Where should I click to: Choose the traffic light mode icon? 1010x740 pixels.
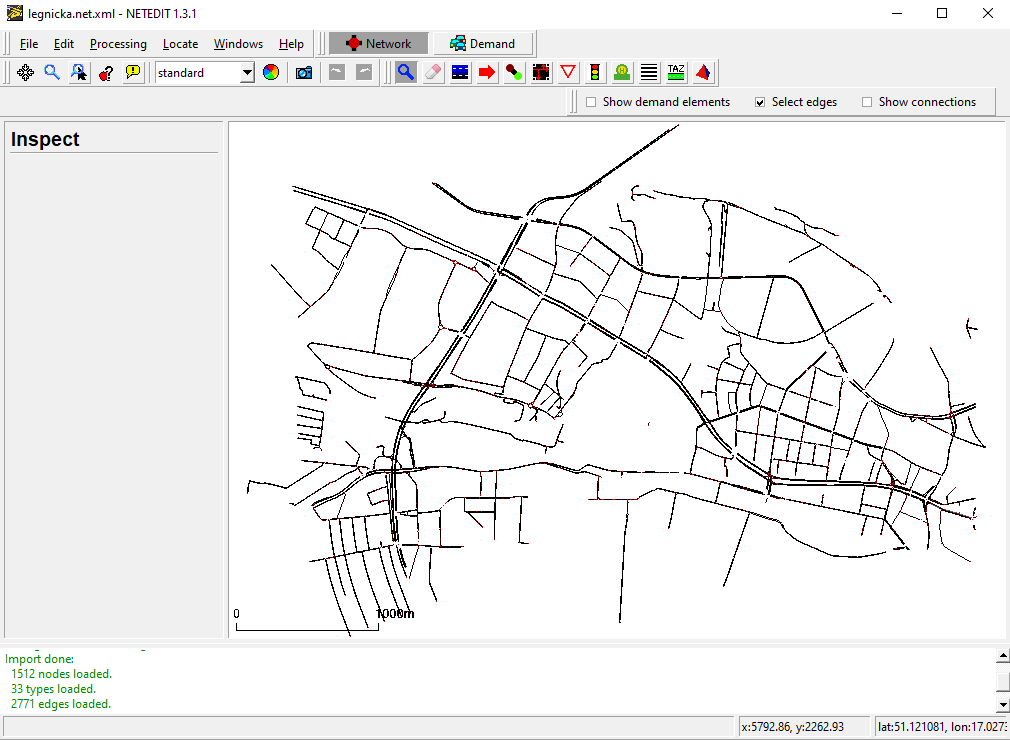click(595, 72)
